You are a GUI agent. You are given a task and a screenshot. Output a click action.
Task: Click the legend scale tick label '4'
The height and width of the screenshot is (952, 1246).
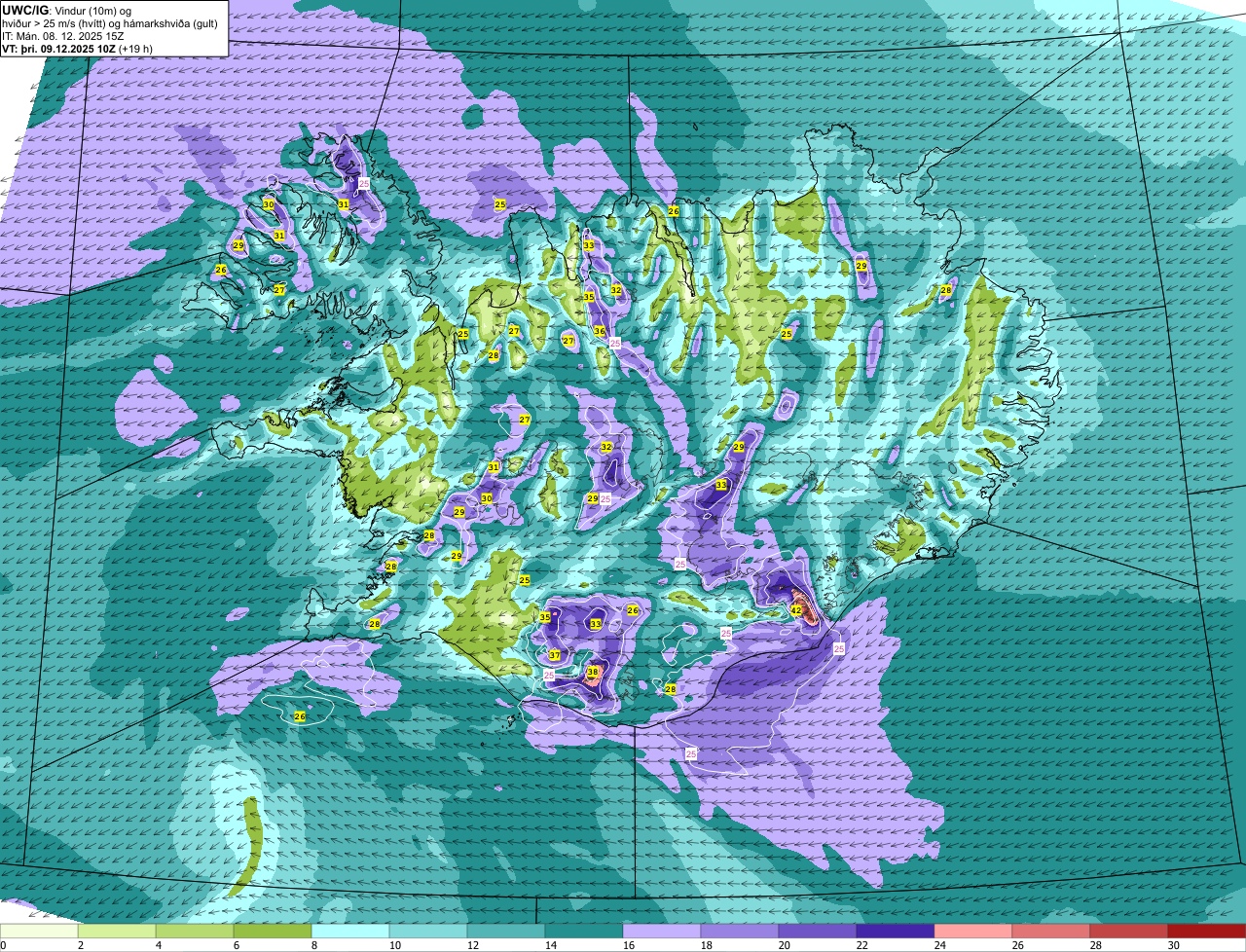click(159, 945)
